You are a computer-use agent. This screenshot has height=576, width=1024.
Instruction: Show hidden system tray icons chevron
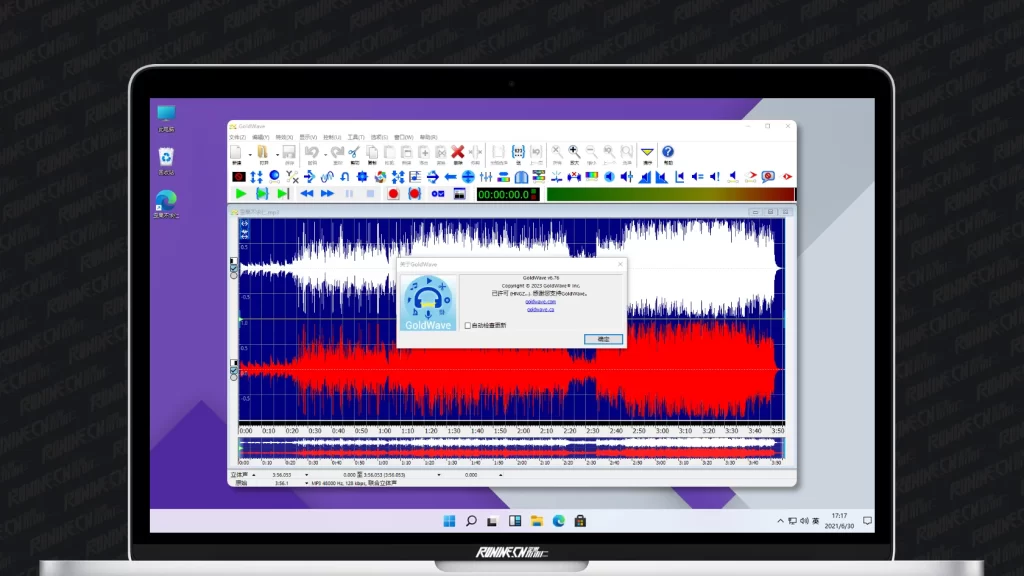point(781,521)
